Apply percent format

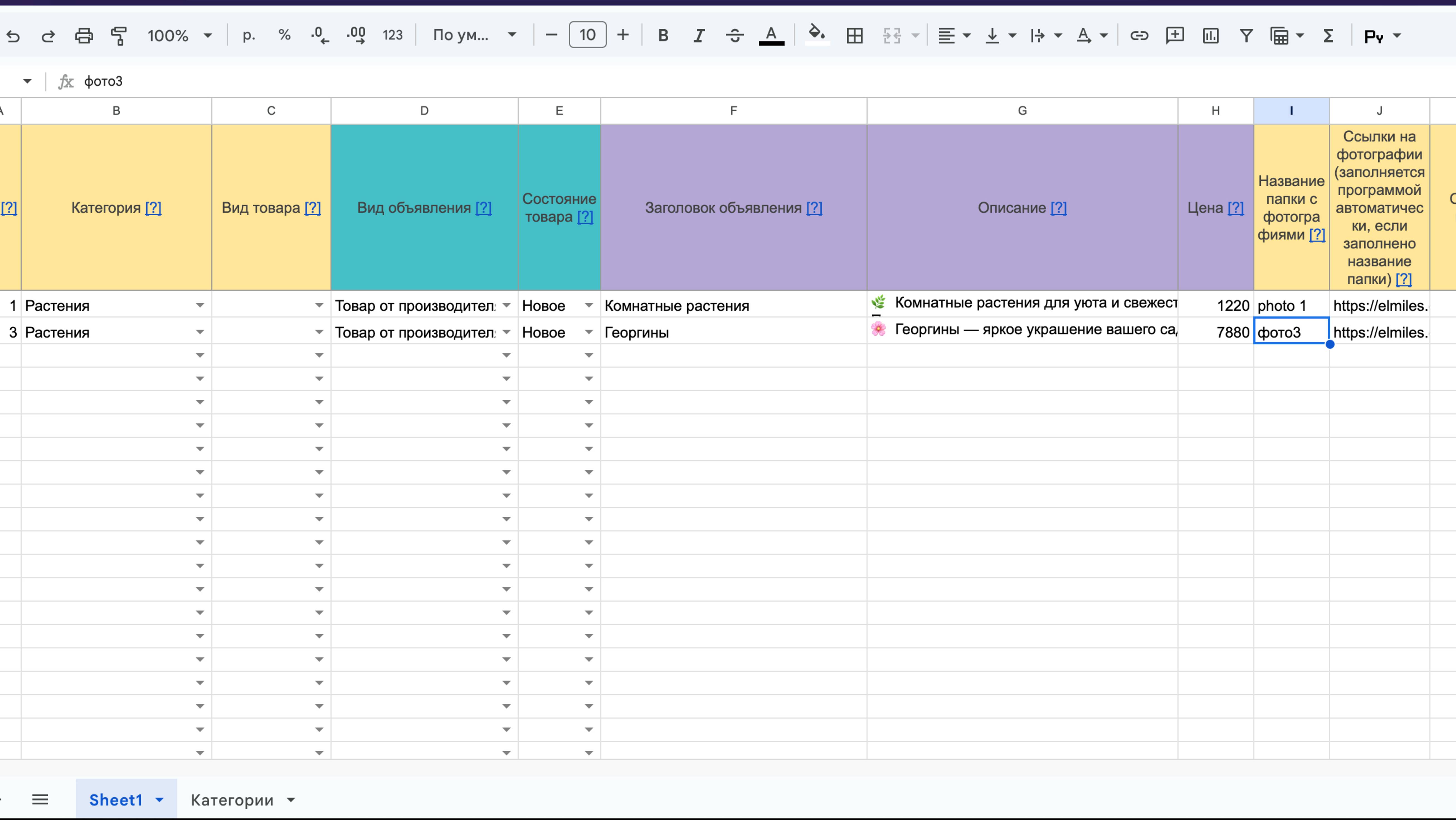[x=284, y=36]
